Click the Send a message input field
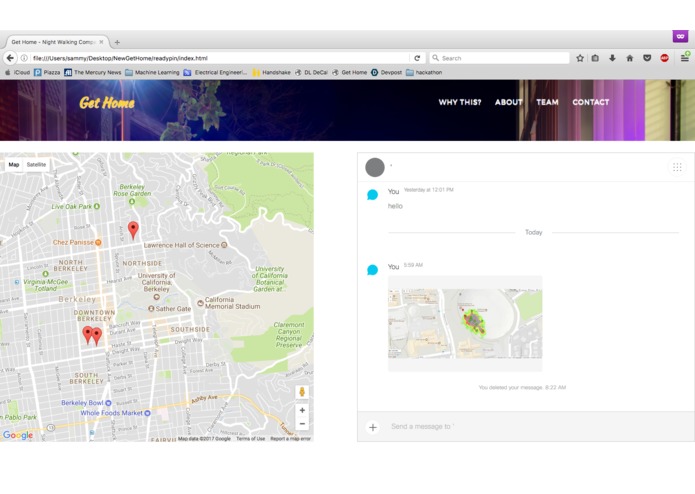The height and width of the screenshot is (494, 695). point(536,426)
